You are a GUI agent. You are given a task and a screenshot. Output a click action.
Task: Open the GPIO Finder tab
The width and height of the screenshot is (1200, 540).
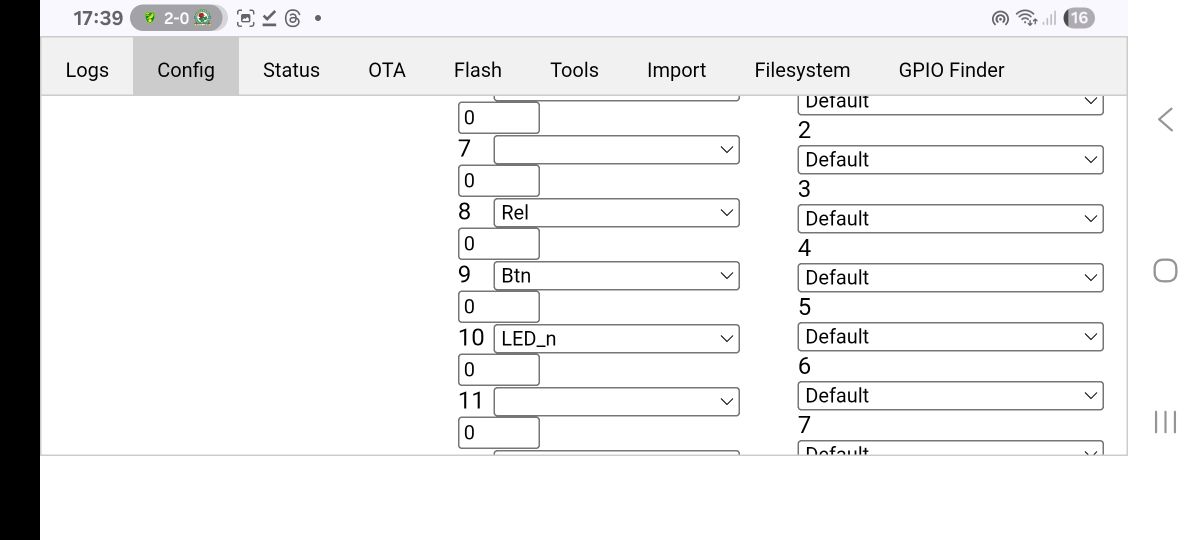(x=951, y=70)
